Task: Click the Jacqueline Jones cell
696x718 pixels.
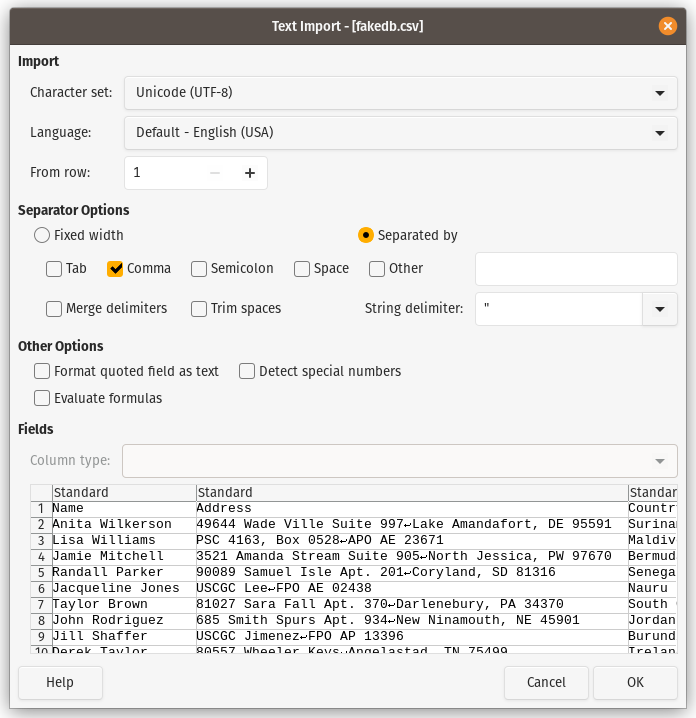Action: tap(124, 588)
